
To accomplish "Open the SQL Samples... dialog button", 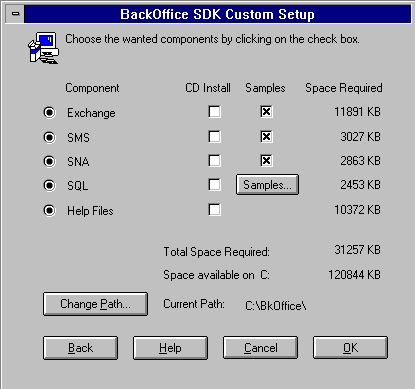I will (267, 185).
